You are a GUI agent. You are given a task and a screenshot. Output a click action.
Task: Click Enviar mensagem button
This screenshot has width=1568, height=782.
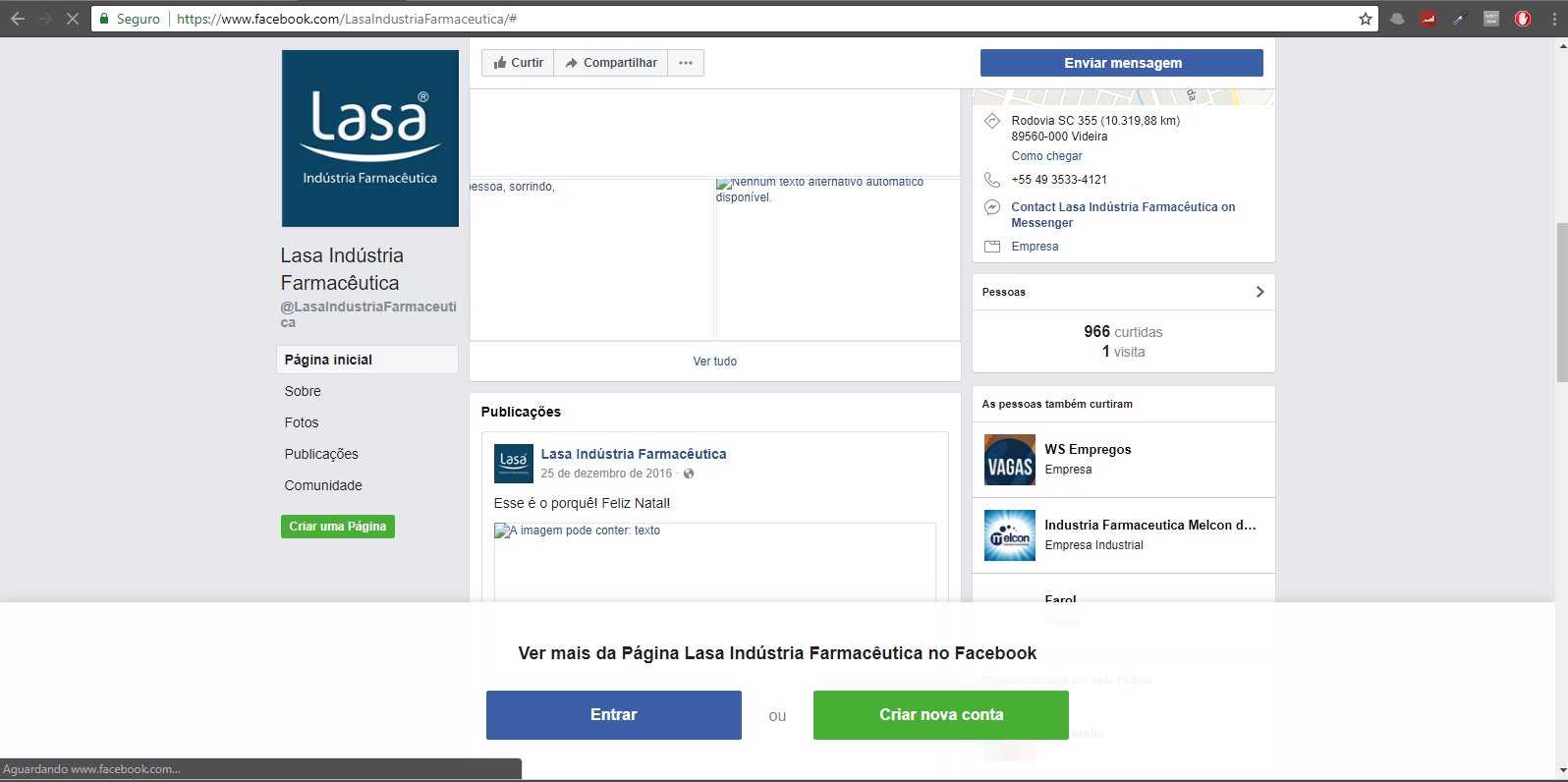click(1122, 63)
